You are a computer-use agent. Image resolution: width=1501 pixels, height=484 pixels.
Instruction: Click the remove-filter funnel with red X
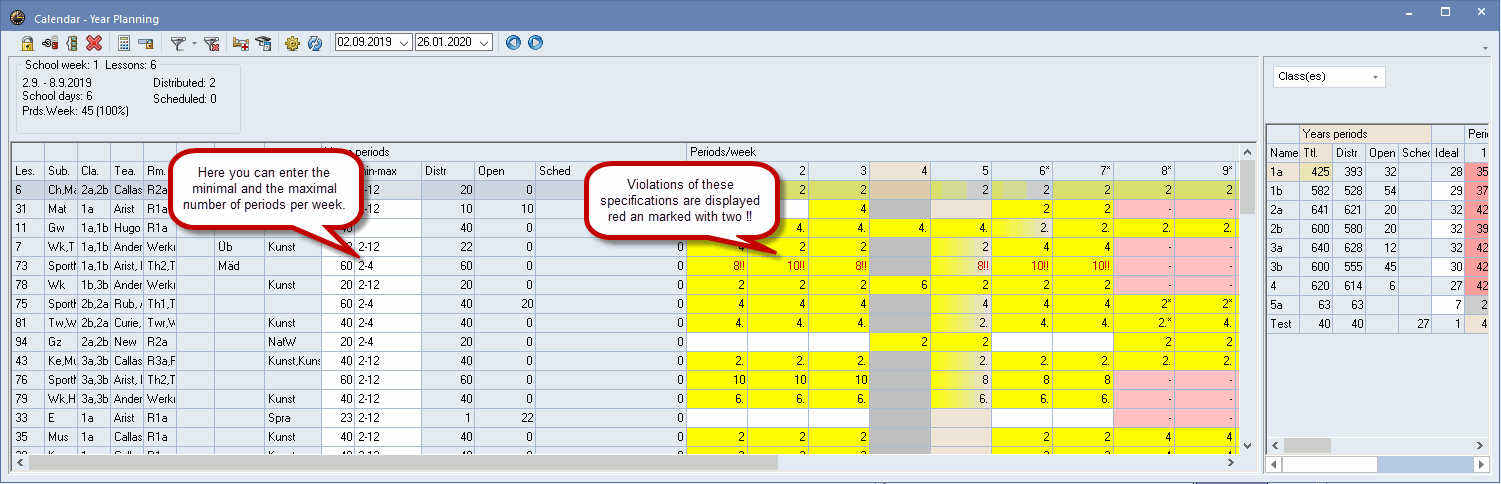pyautogui.click(x=211, y=43)
